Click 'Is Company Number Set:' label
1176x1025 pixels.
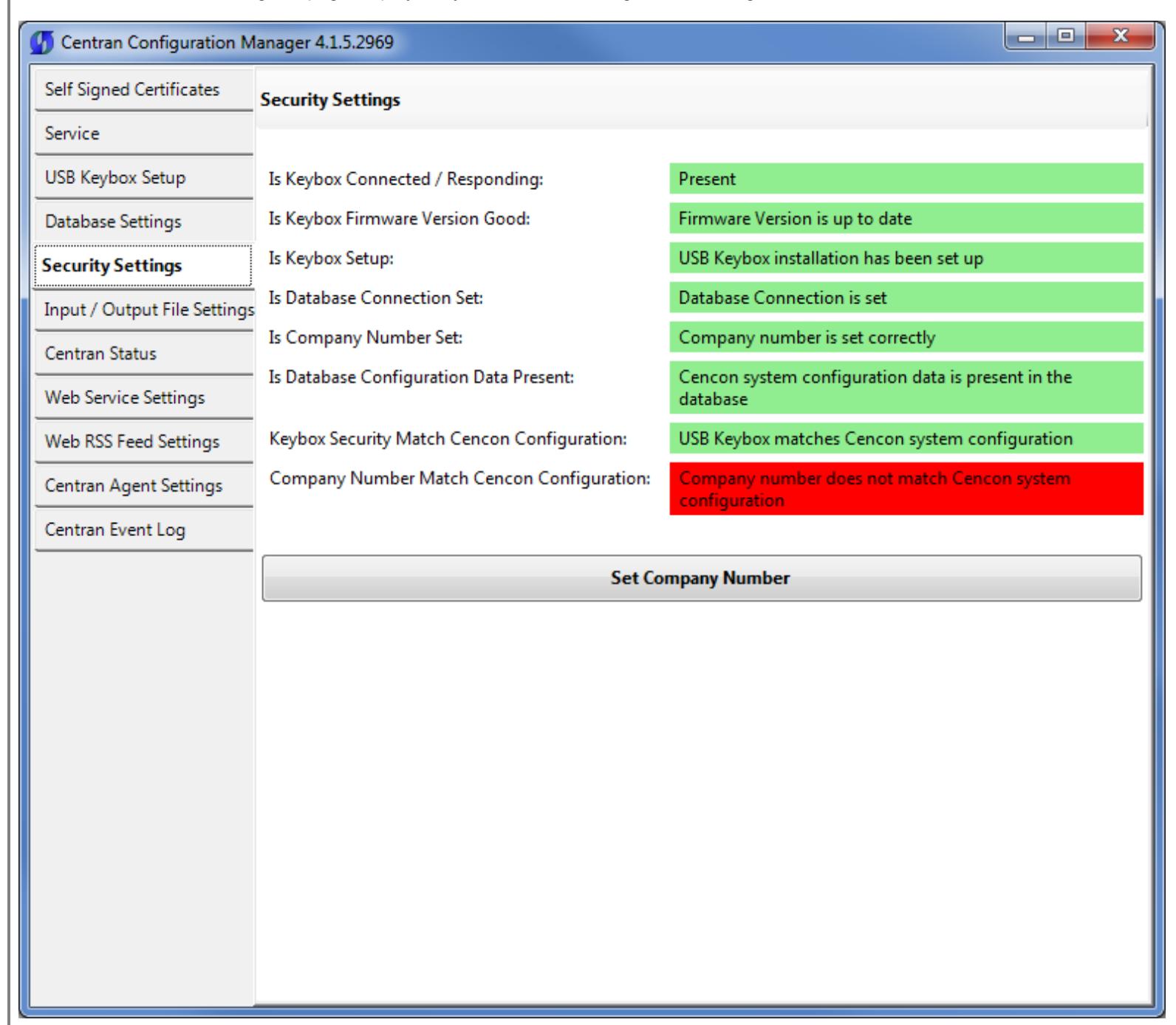(x=366, y=337)
